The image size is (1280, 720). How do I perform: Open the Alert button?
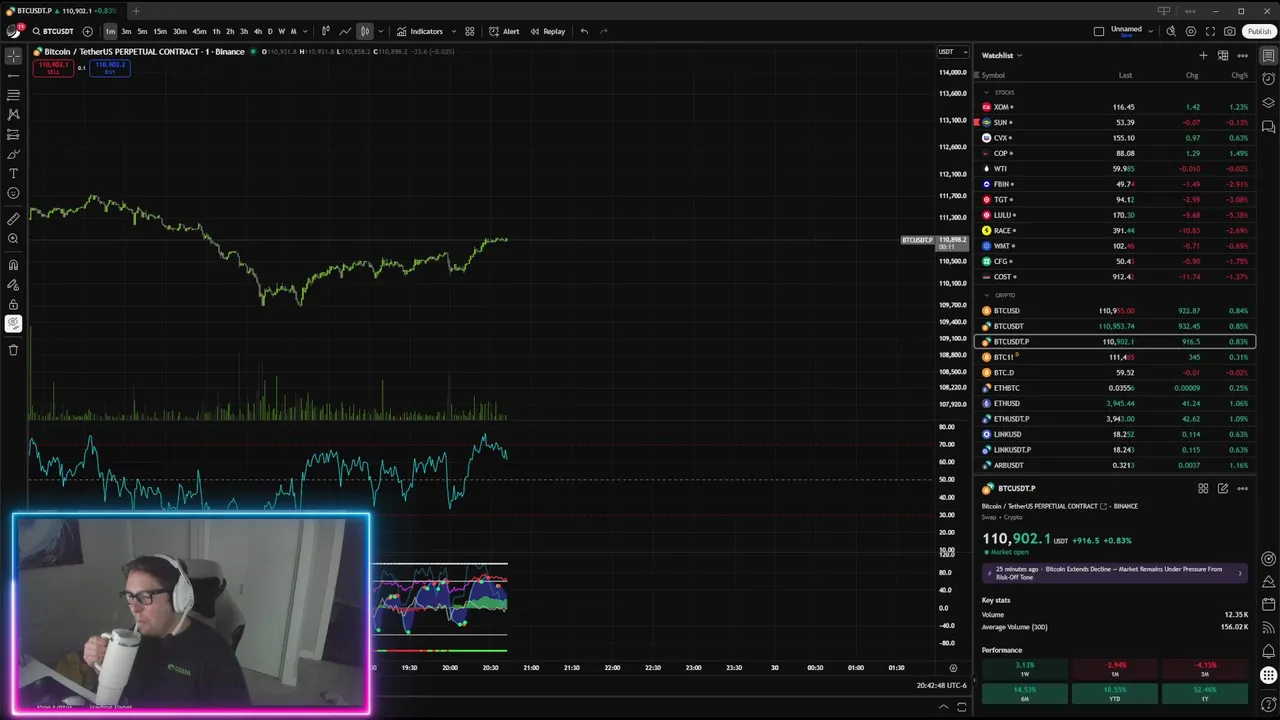[x=504, y=31]
